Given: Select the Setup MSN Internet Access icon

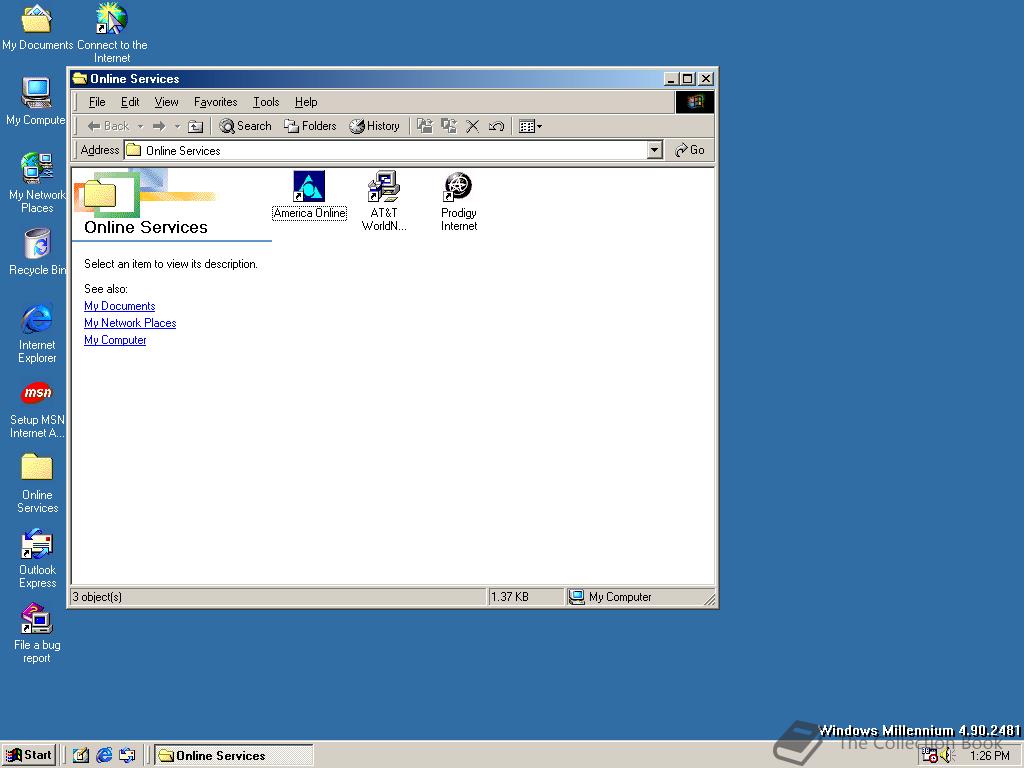Looking at the screenshot, I should tap(37, 408).
